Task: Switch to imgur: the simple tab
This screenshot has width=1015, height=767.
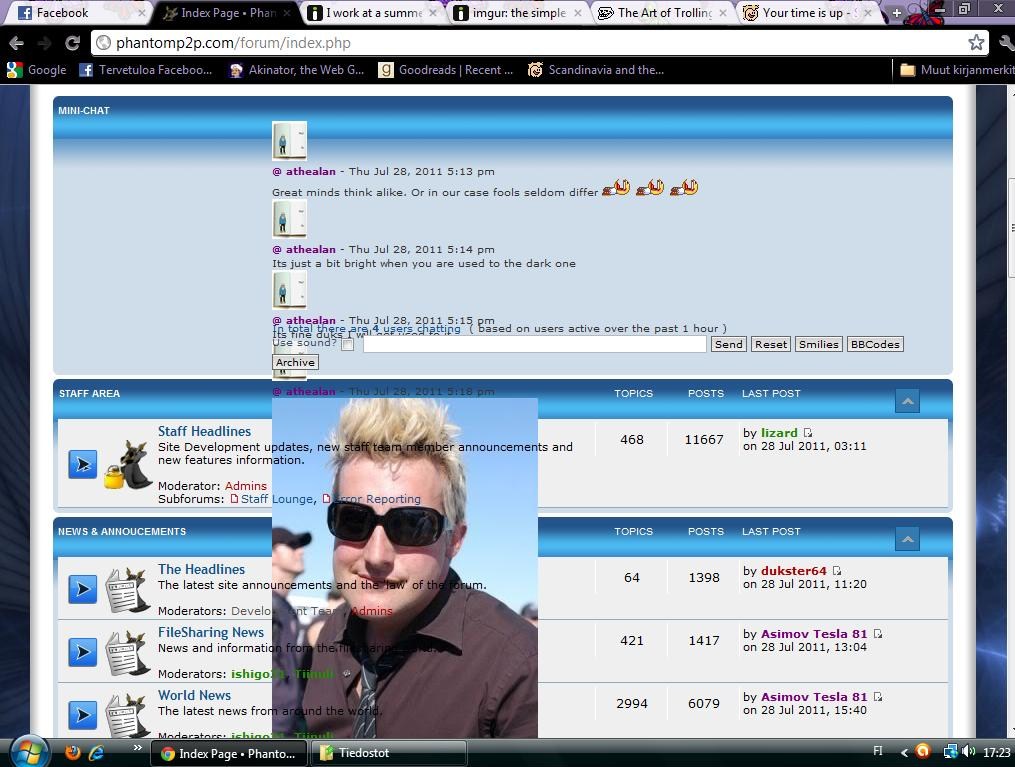Action: pyautogui.click(x=518, y=13)
